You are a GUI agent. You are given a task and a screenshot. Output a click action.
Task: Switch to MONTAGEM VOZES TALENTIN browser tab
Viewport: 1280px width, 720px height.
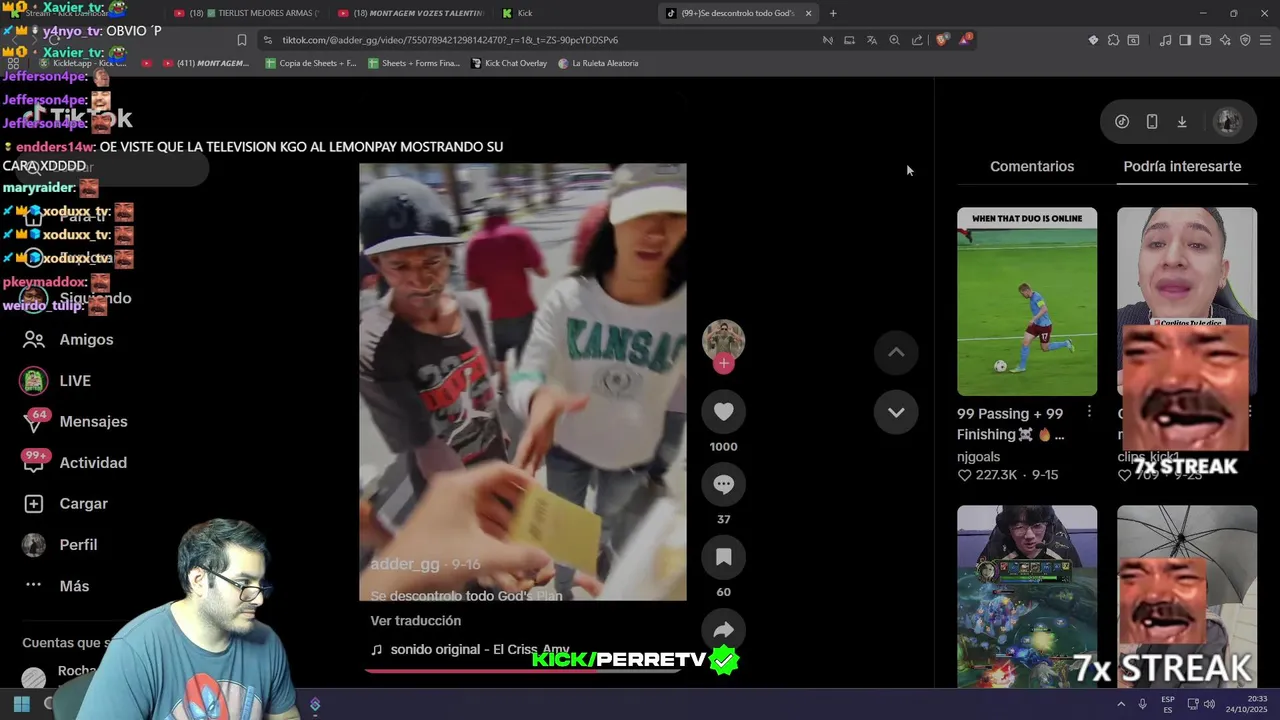(x=412, y=13)
